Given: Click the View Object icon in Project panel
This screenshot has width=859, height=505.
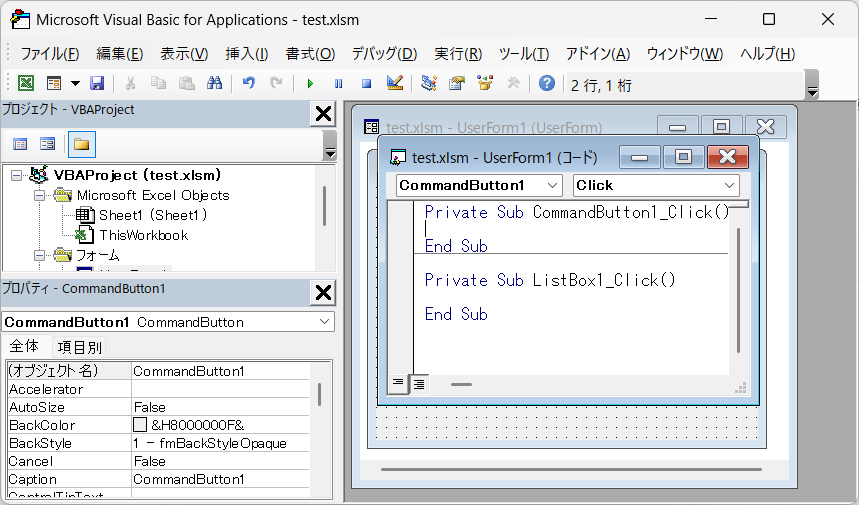Looking at the screenshot, I should (x=48, y=144).
